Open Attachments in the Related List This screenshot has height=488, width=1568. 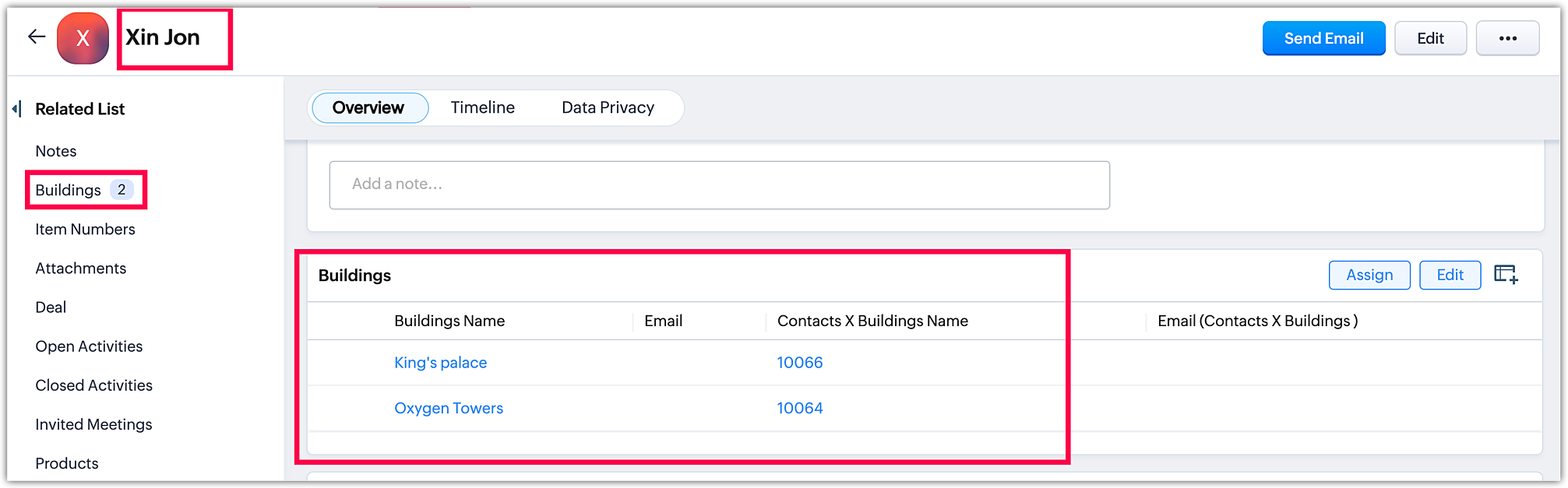[80, 269]
